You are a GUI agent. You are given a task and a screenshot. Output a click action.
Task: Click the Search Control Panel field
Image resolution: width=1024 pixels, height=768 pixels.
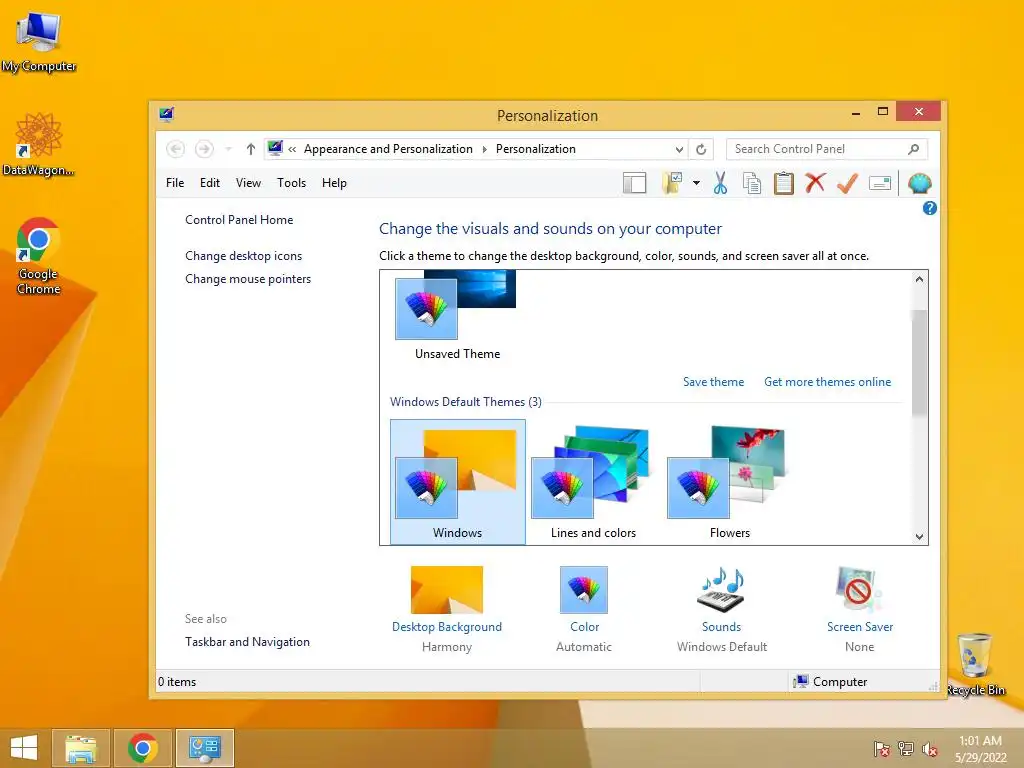tap(826, 149)
